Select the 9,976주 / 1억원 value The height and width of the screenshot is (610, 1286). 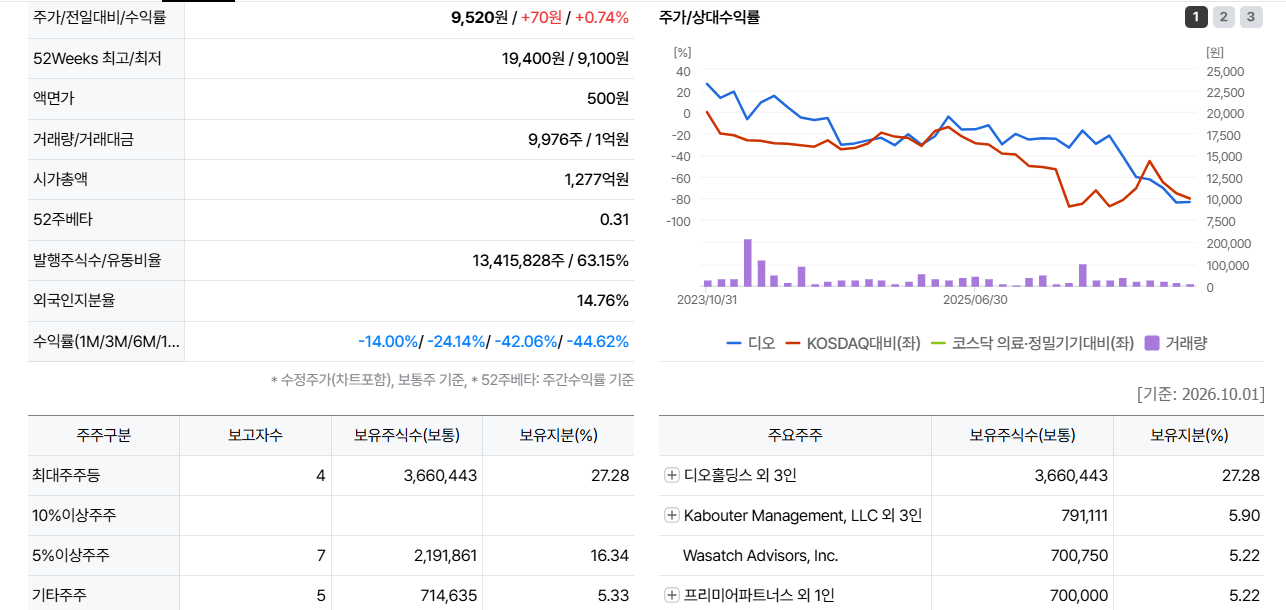(x=578, y=139)
